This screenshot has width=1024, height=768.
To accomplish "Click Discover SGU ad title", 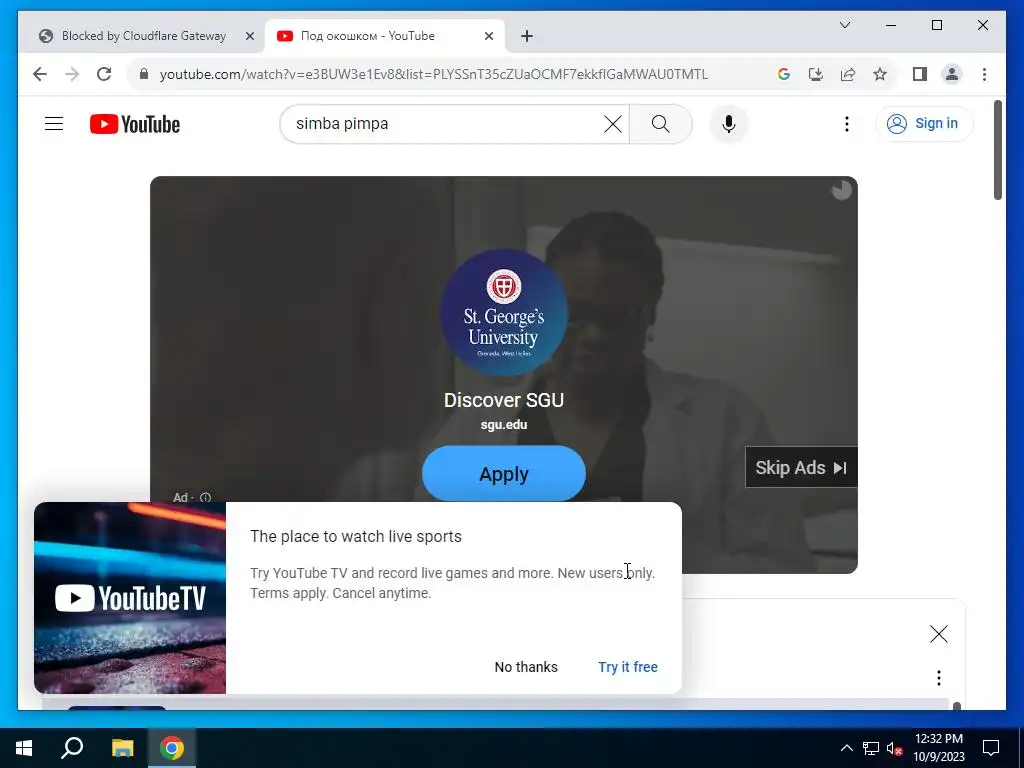I will coord(504,400).
